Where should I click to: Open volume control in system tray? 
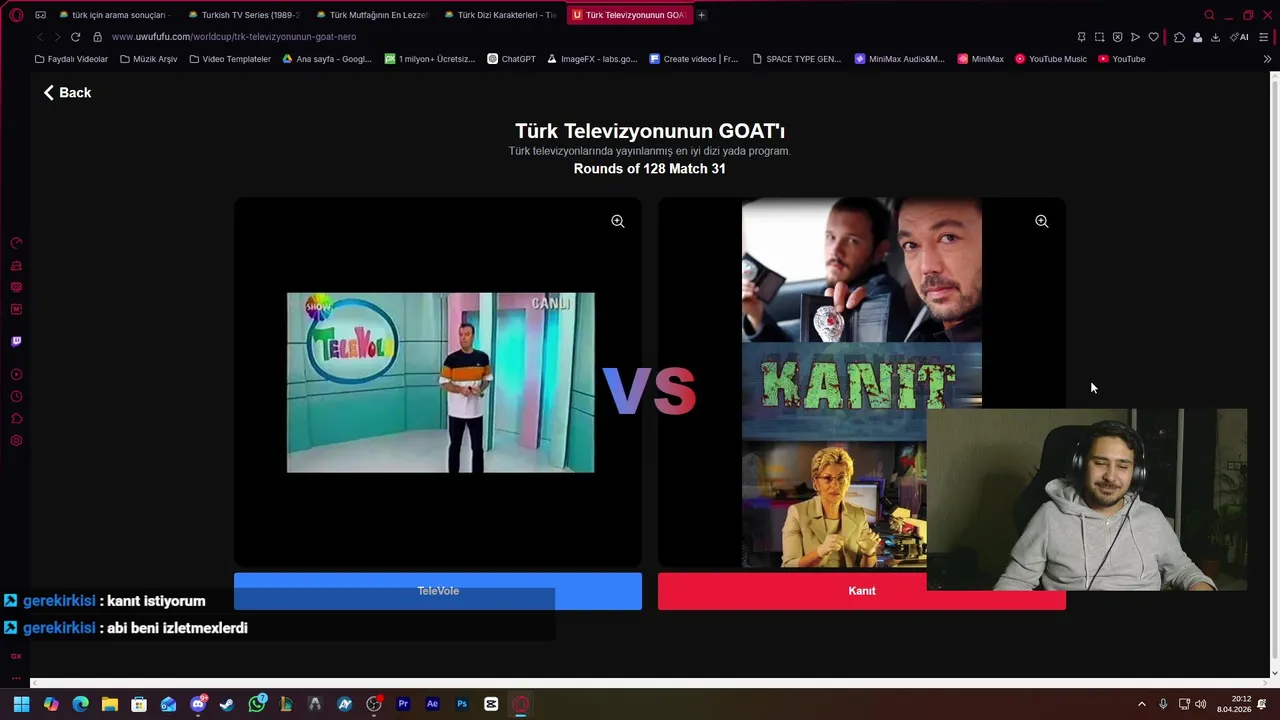[1200, 704]
